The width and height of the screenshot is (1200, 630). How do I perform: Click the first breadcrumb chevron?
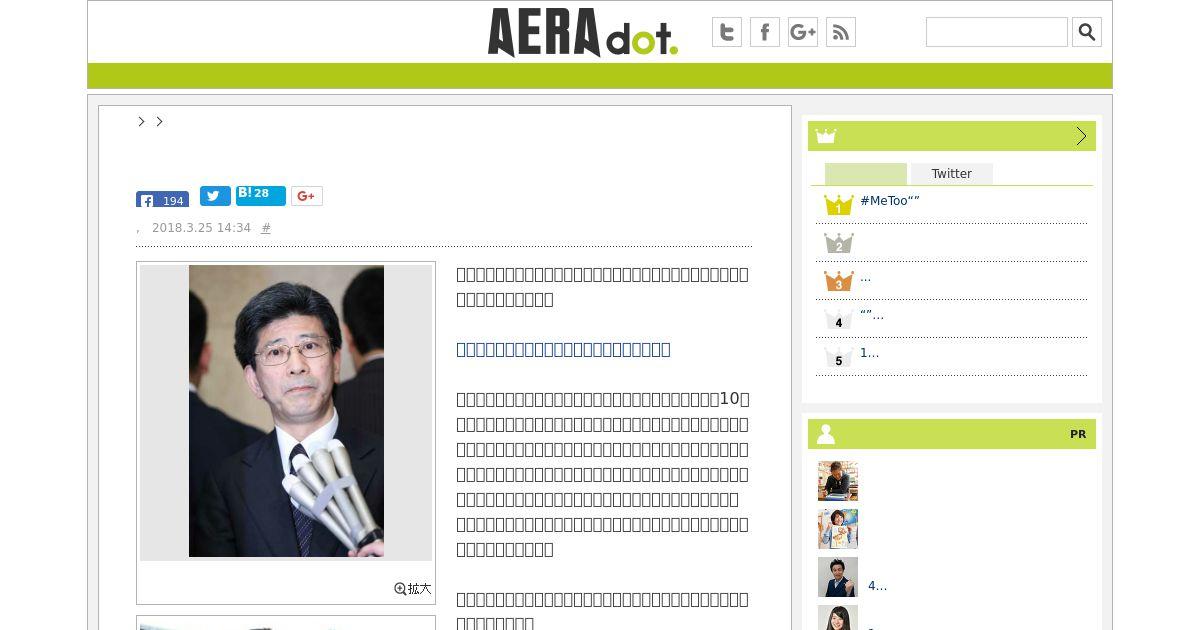coord(142,121)
